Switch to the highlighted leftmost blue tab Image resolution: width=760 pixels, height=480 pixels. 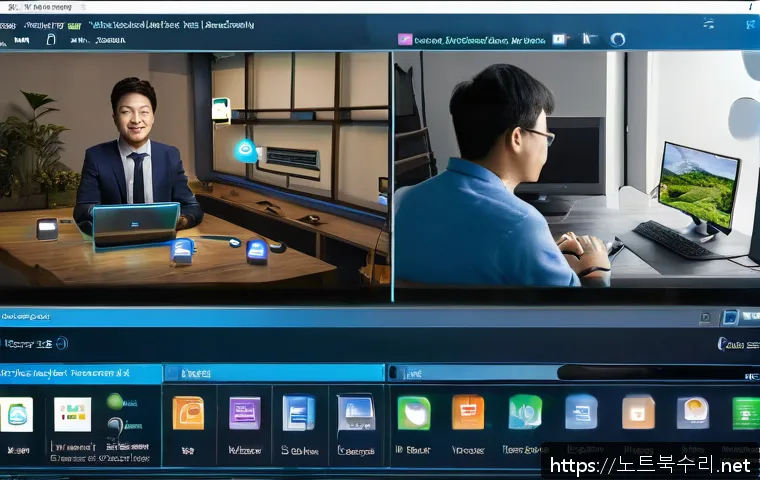[80, 373]
